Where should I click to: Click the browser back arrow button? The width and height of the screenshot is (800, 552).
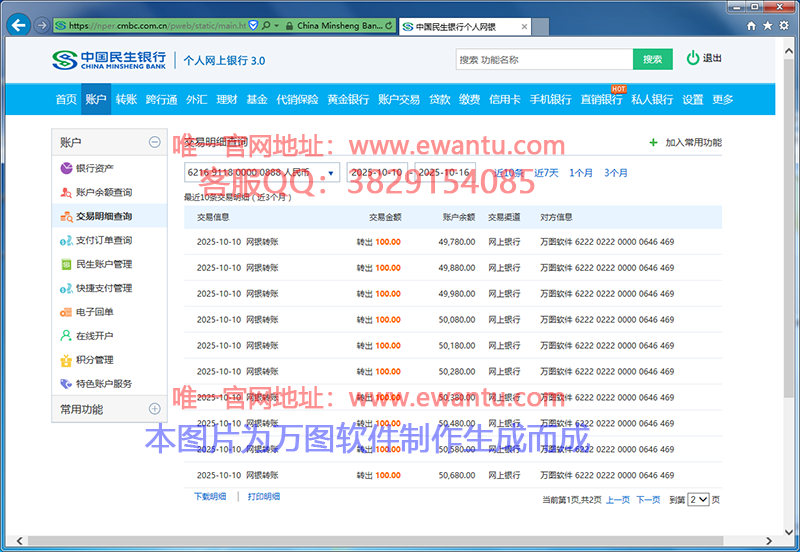coord(18,25)
